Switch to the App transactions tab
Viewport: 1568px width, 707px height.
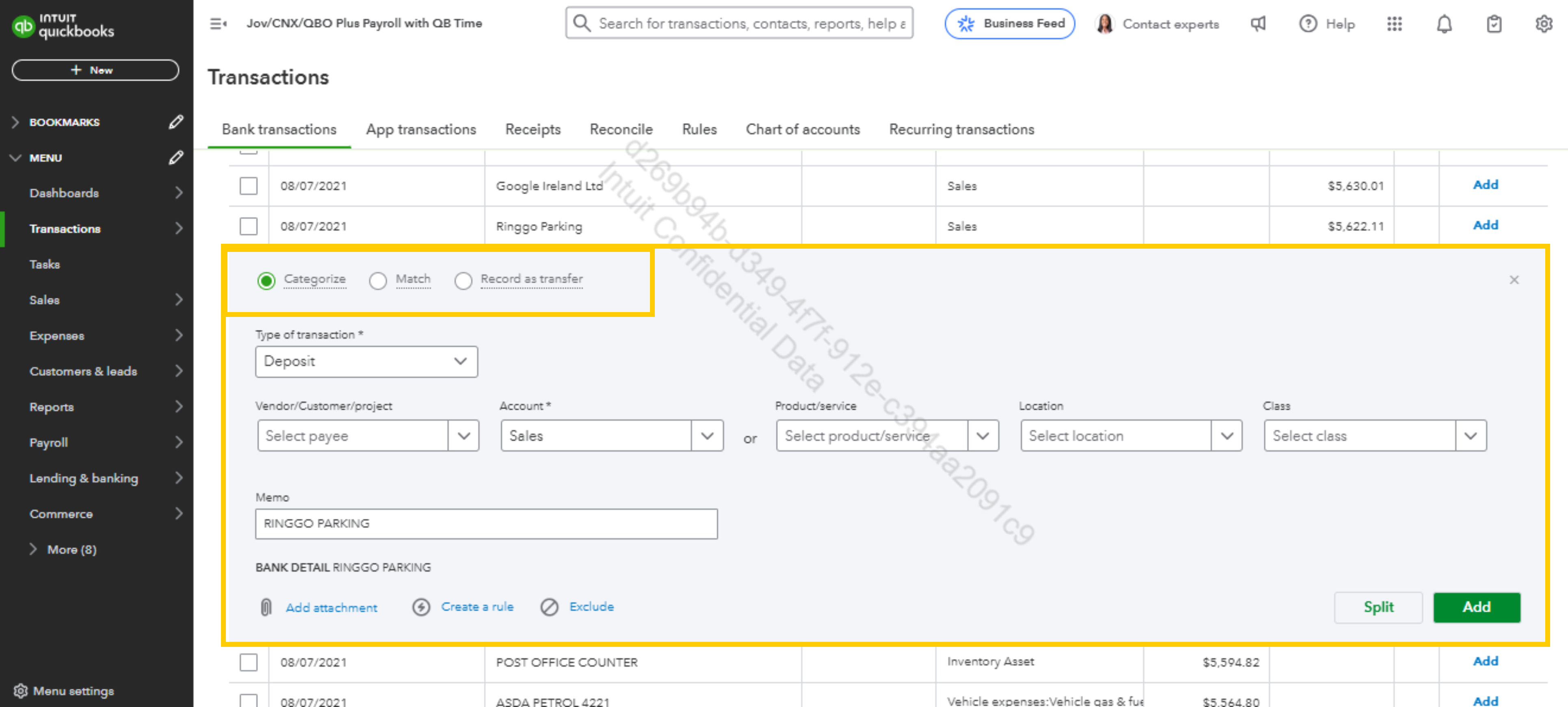click(421, 130)
